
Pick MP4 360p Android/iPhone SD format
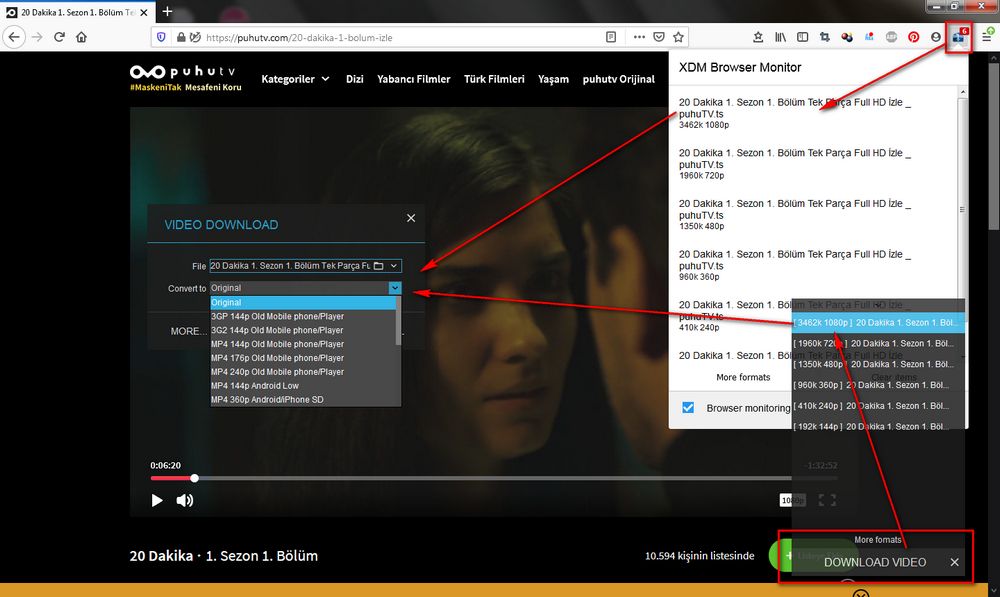(303, 400)
